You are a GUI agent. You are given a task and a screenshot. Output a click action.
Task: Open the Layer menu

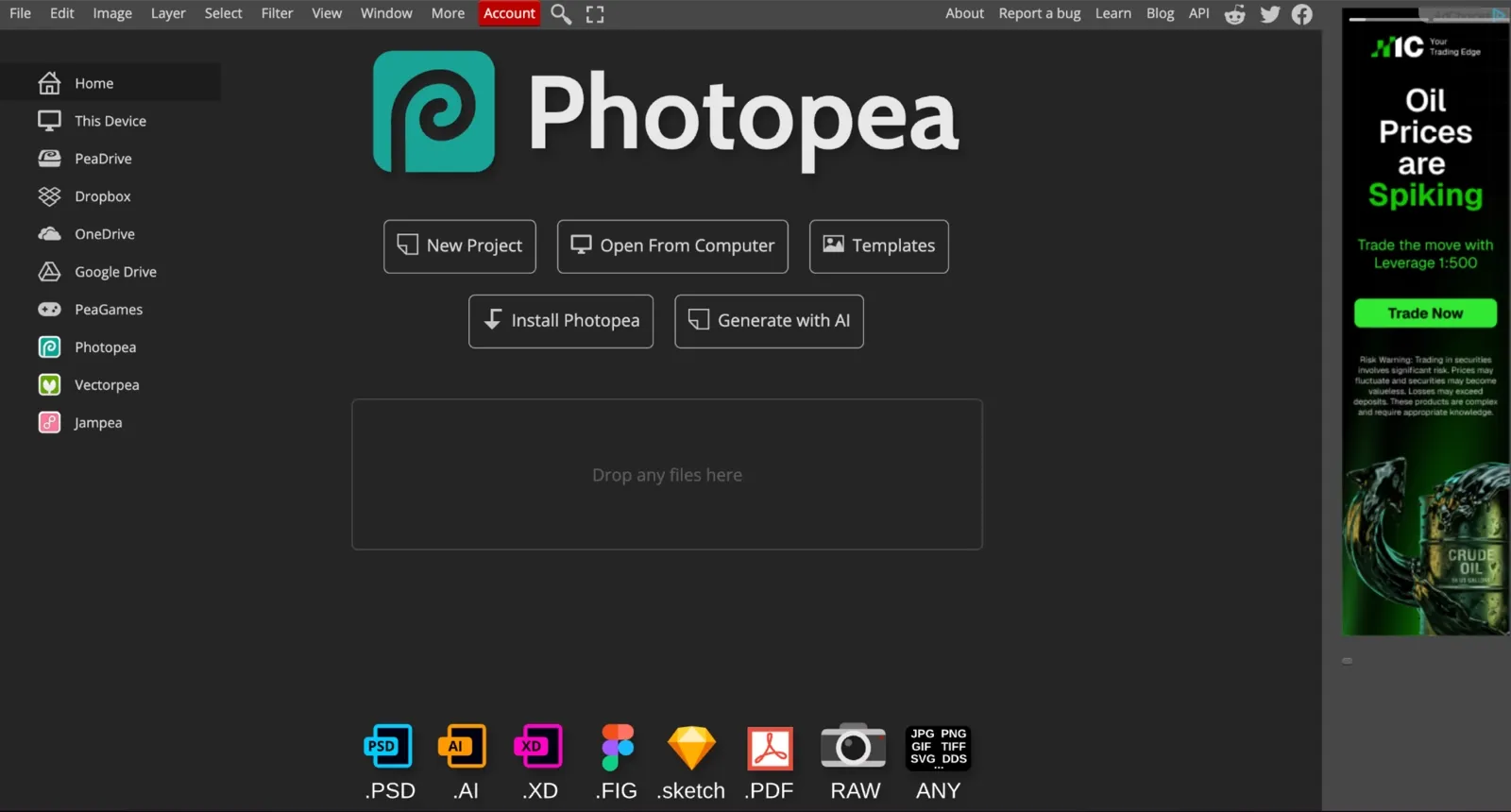coord(168,13)
